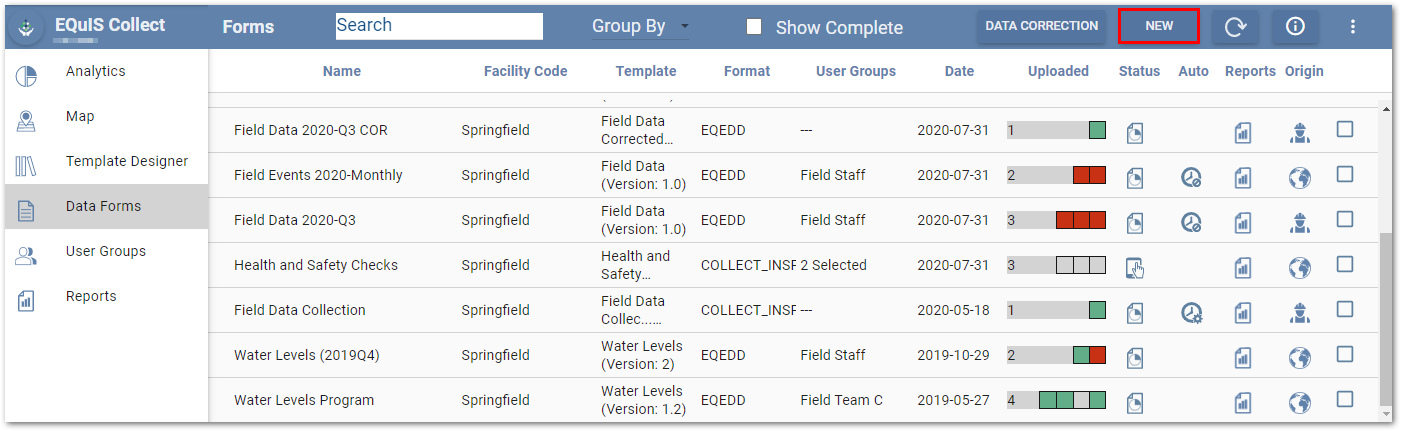1401x431 pixels.
Task: Click the '2 Selected' user groups cell
Action: (x=833, y=265)
